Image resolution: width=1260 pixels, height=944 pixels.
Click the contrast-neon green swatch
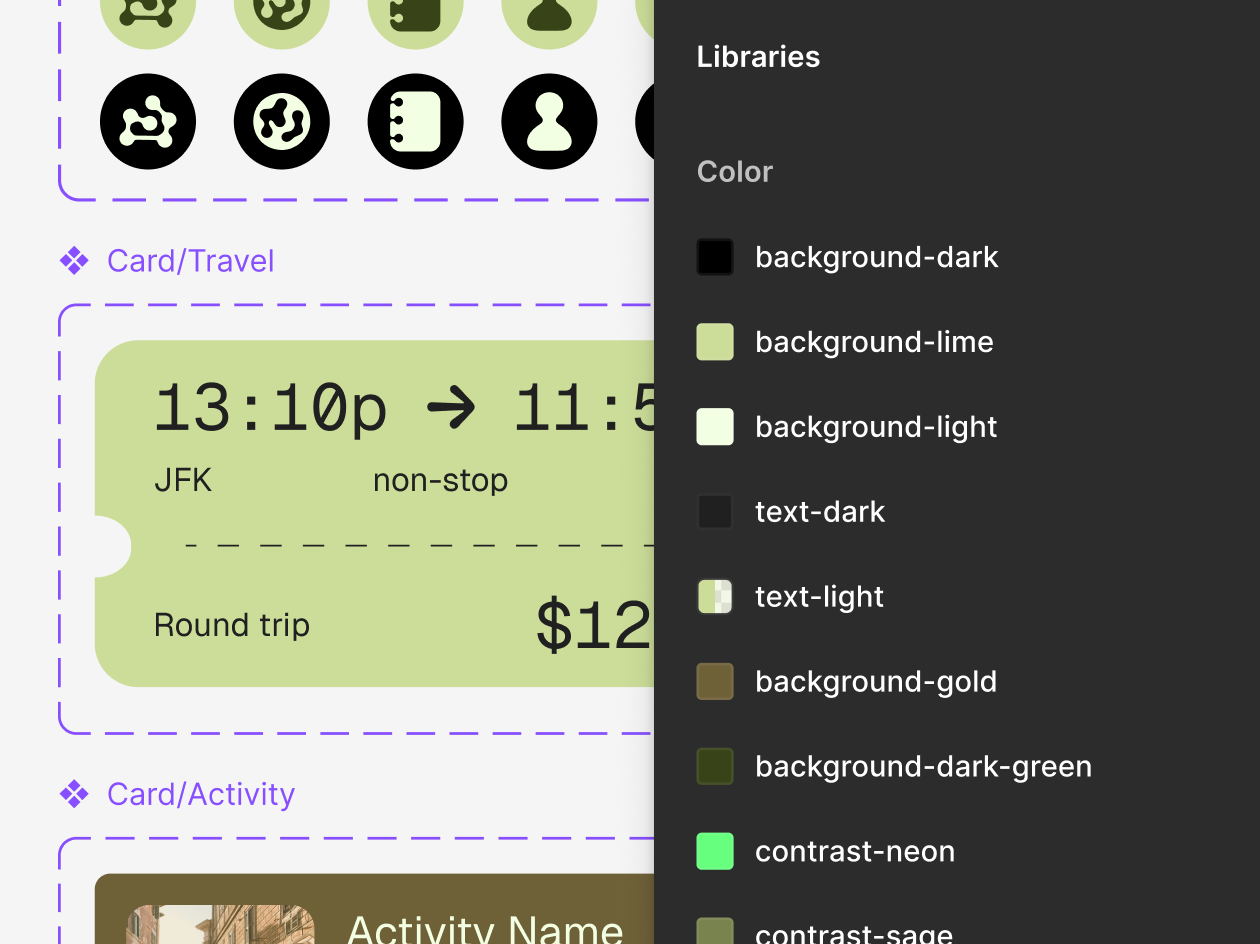(x=715, y=851)
